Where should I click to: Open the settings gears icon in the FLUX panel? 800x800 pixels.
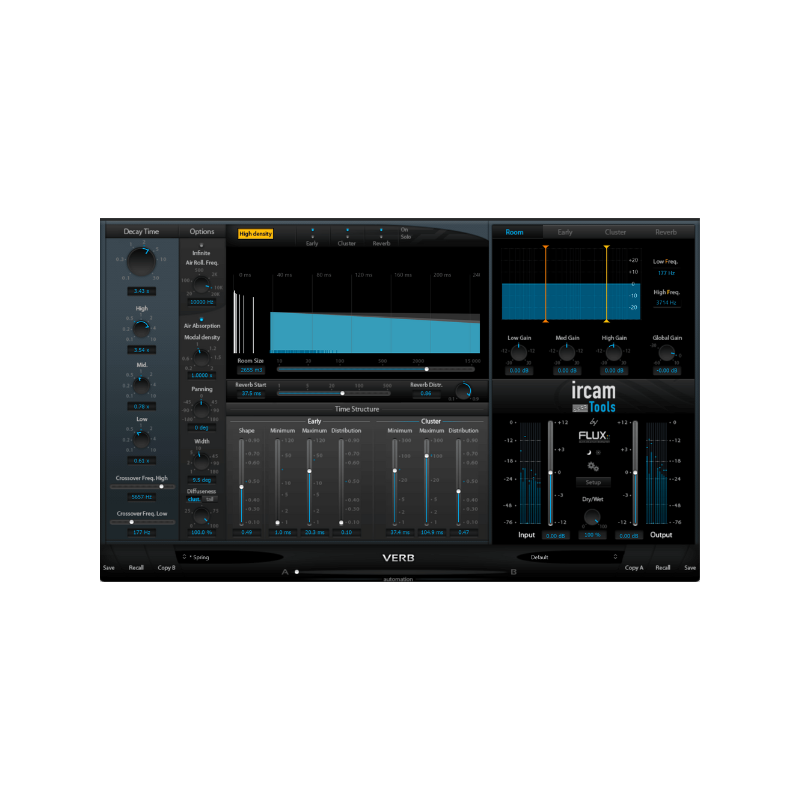click(x=593, y=466)
